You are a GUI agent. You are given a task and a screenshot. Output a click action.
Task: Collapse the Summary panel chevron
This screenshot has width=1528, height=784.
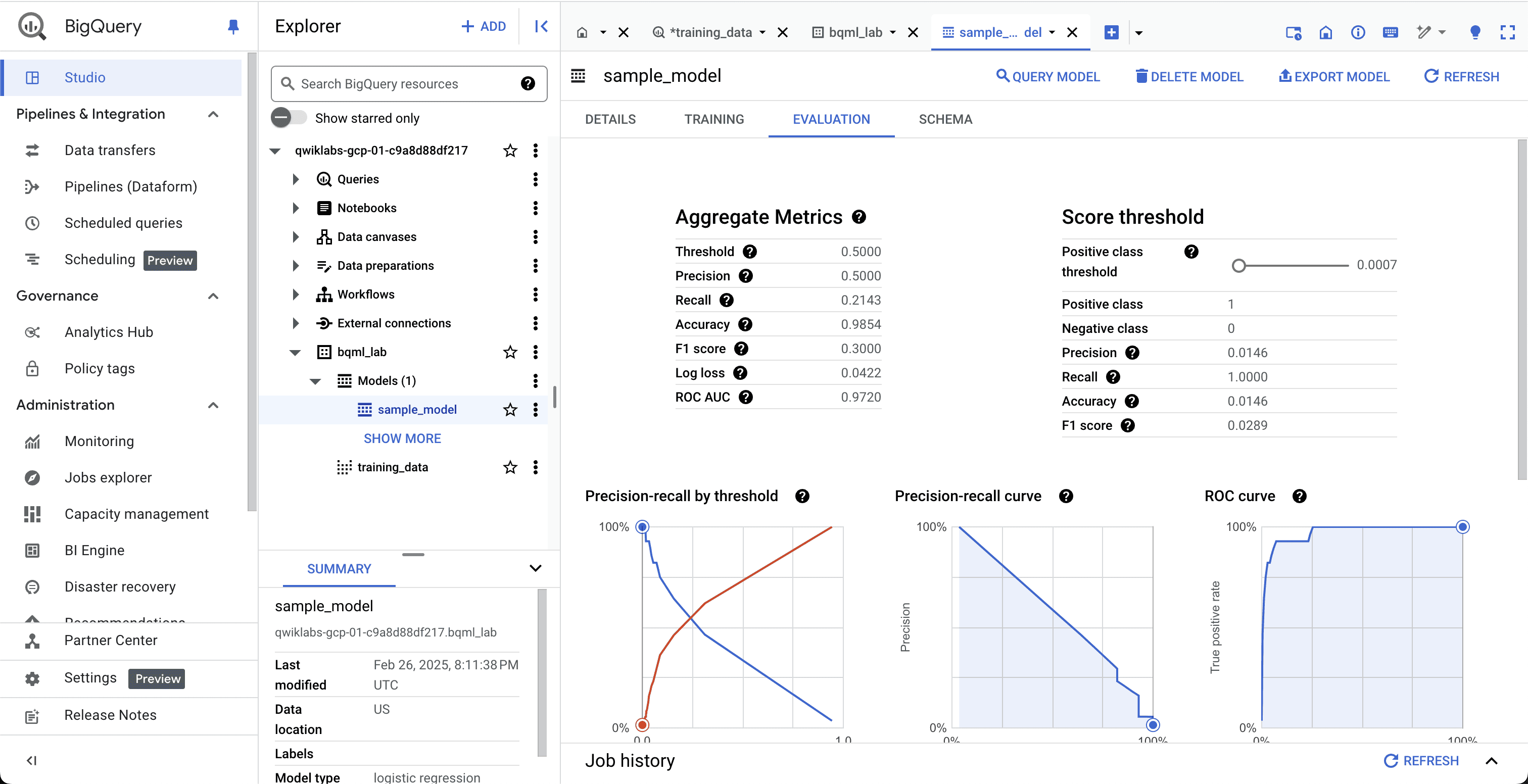click(x=535, y=568)
